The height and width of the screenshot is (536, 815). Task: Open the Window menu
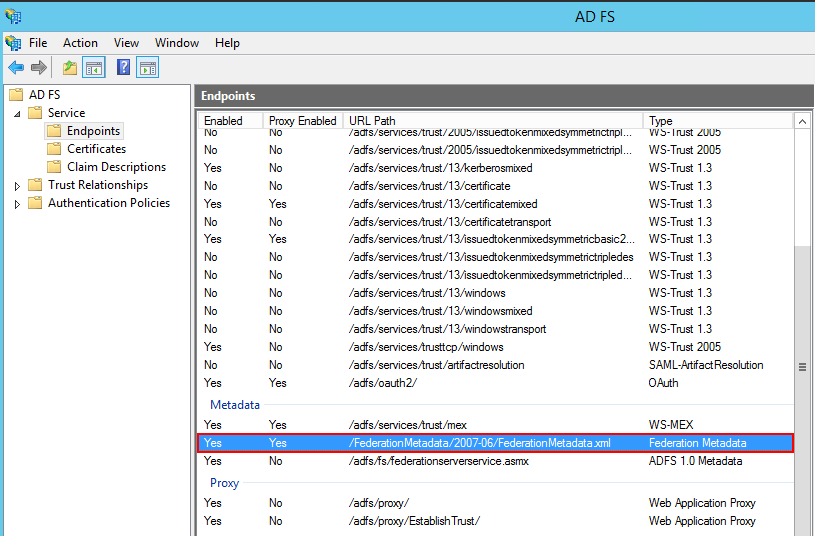coord(177,43)
